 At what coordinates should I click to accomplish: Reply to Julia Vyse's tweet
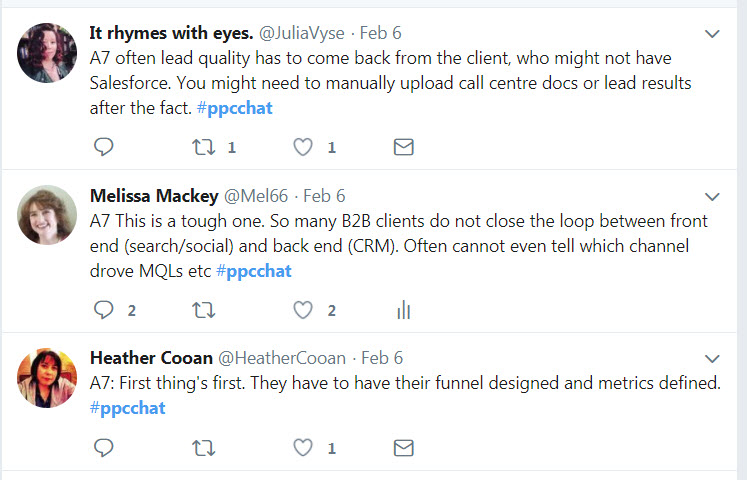(x=103, y=147)
